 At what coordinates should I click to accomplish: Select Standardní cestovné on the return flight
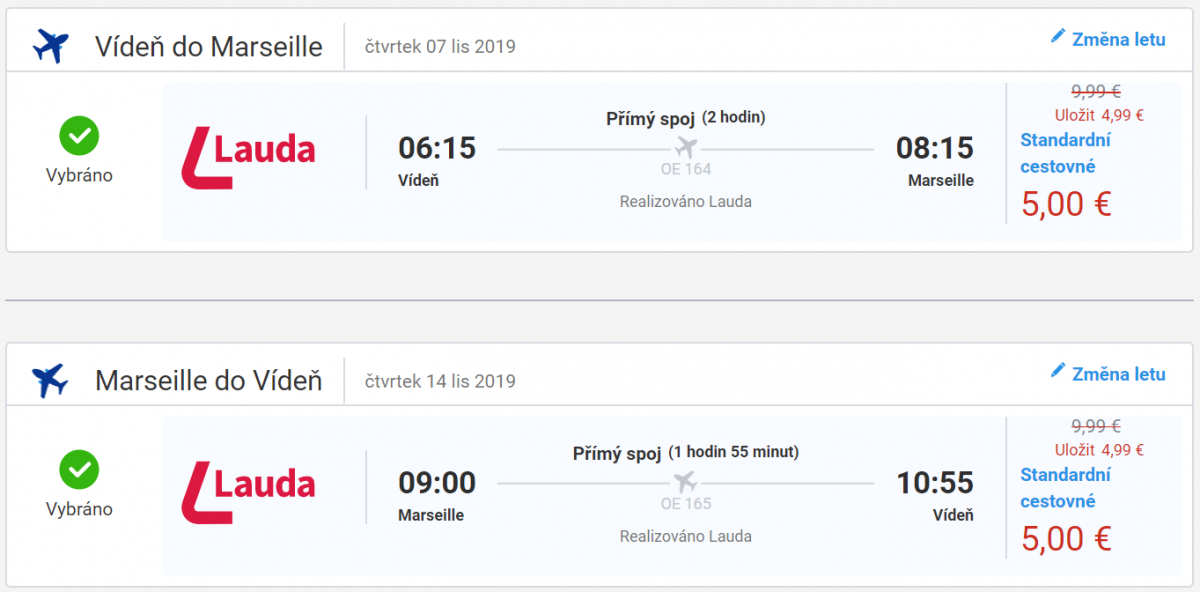1065,488
